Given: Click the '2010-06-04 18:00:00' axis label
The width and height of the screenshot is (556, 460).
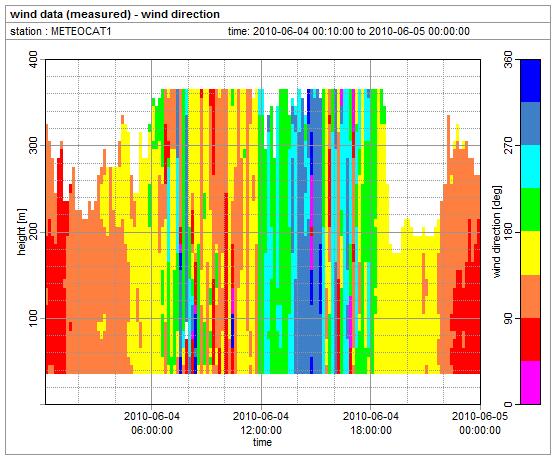Looking at the screenshot, I should pyautogui.click(x=371, y=423).
